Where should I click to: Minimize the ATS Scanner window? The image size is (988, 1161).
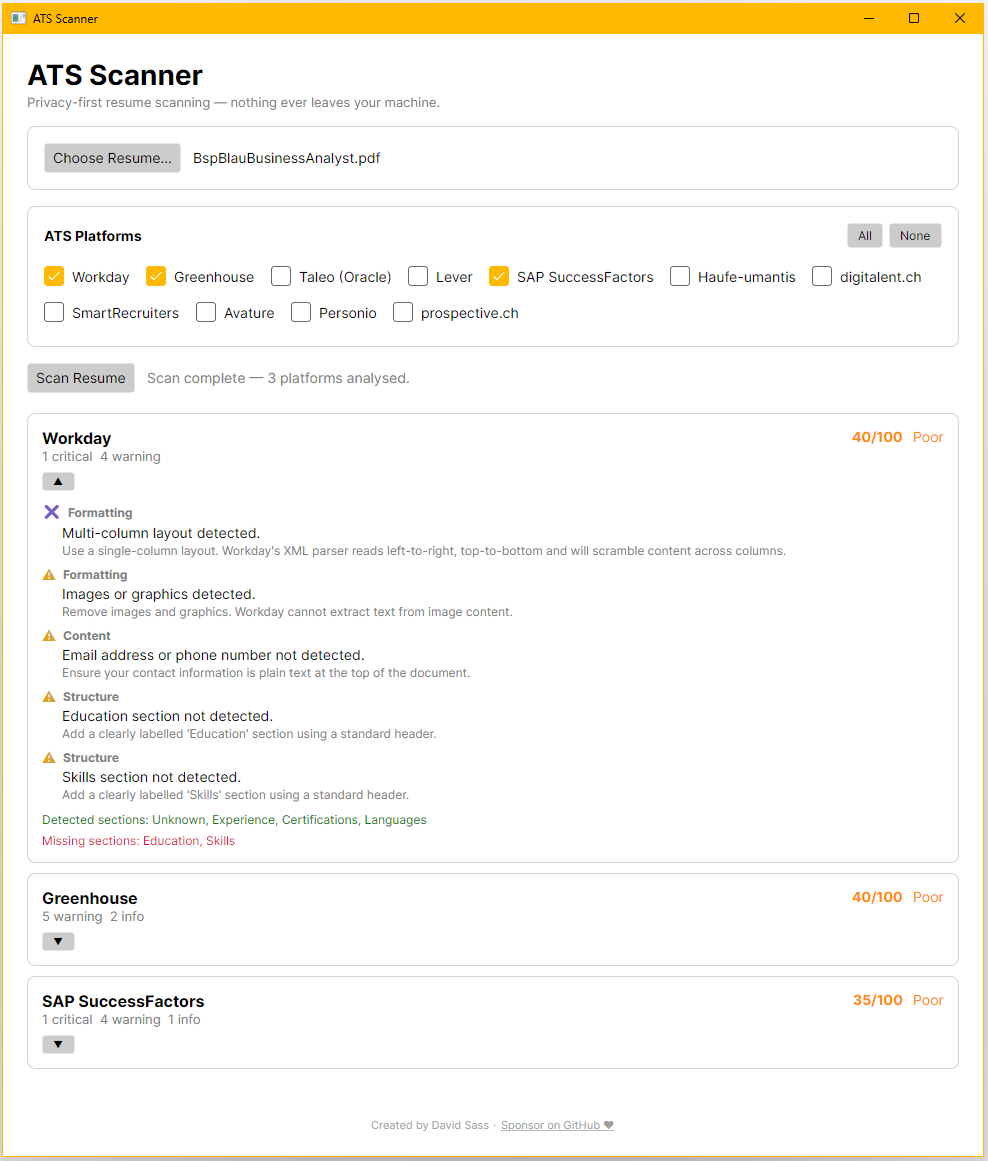pos(869,18)
